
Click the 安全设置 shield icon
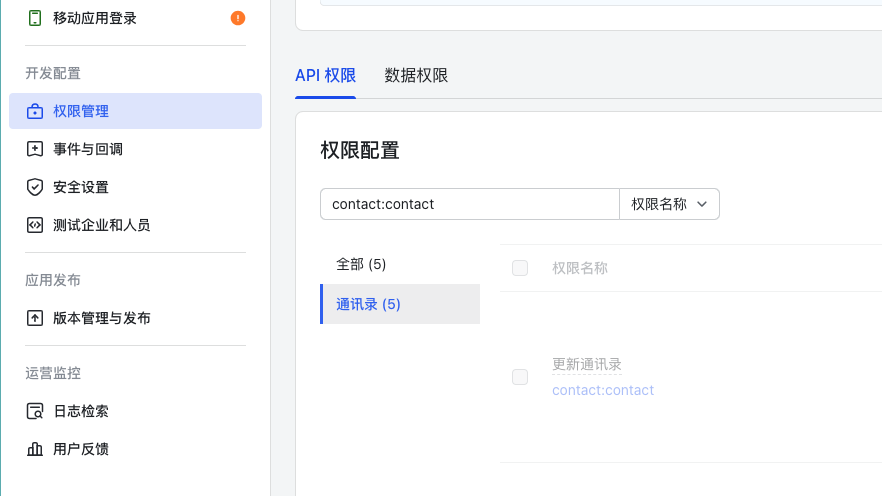pos(35,187)
